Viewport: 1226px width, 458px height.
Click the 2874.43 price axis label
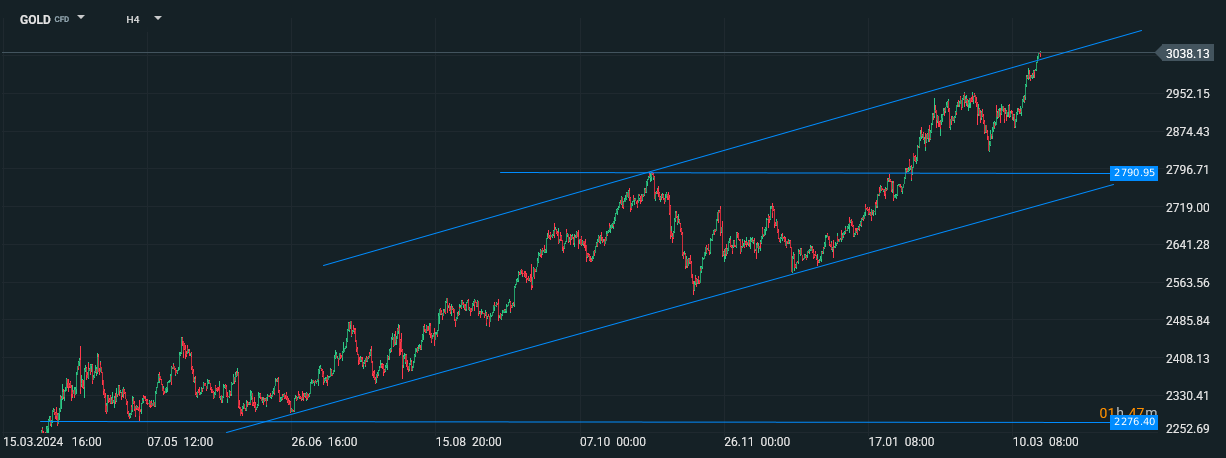[1189, 131]
